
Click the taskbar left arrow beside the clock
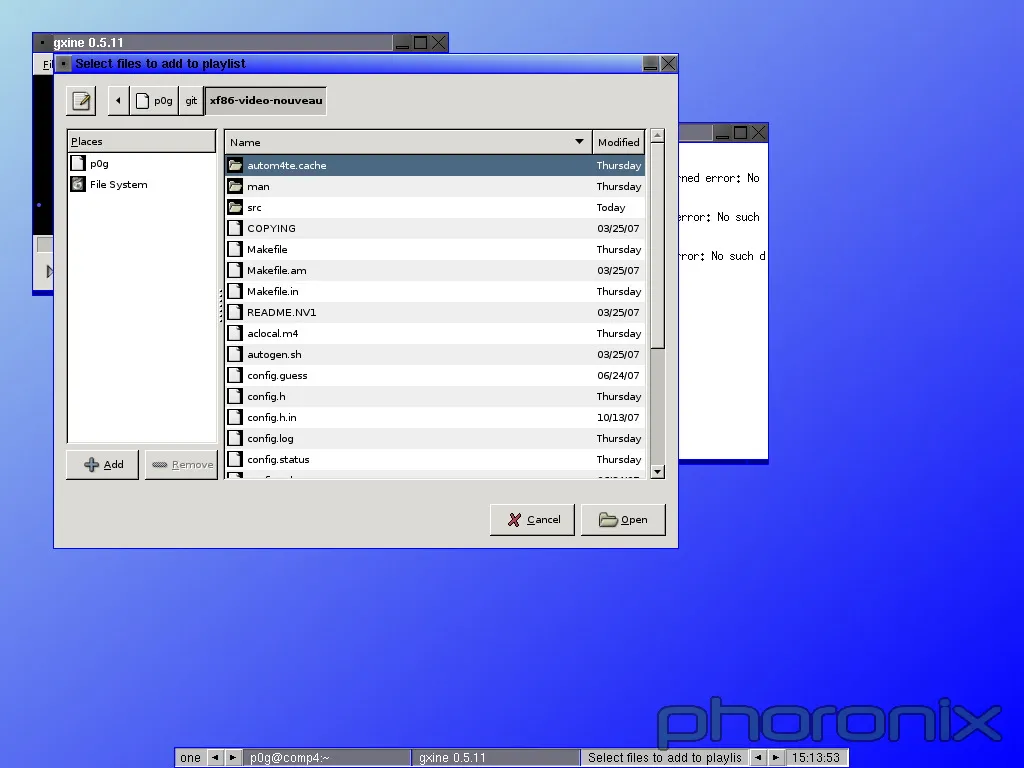(758, 758)
